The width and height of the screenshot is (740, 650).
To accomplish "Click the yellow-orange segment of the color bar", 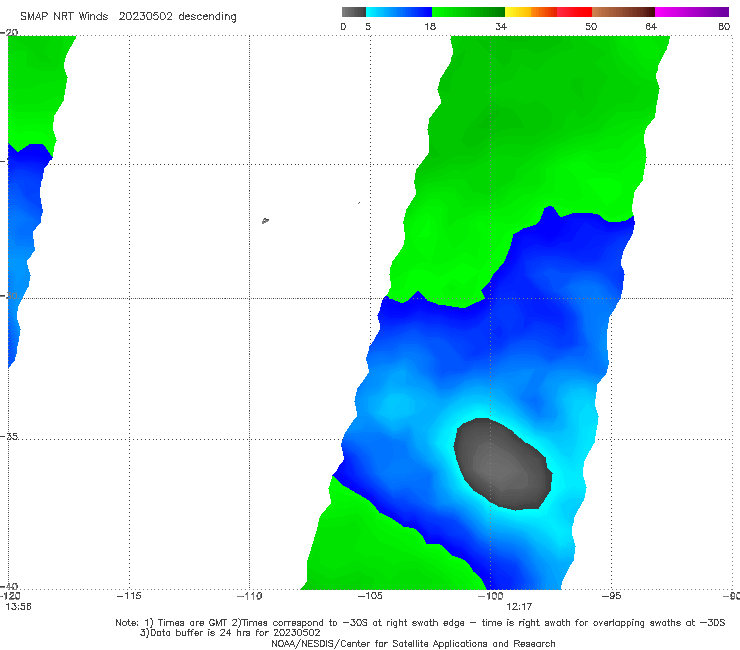I will click(531, 12).
